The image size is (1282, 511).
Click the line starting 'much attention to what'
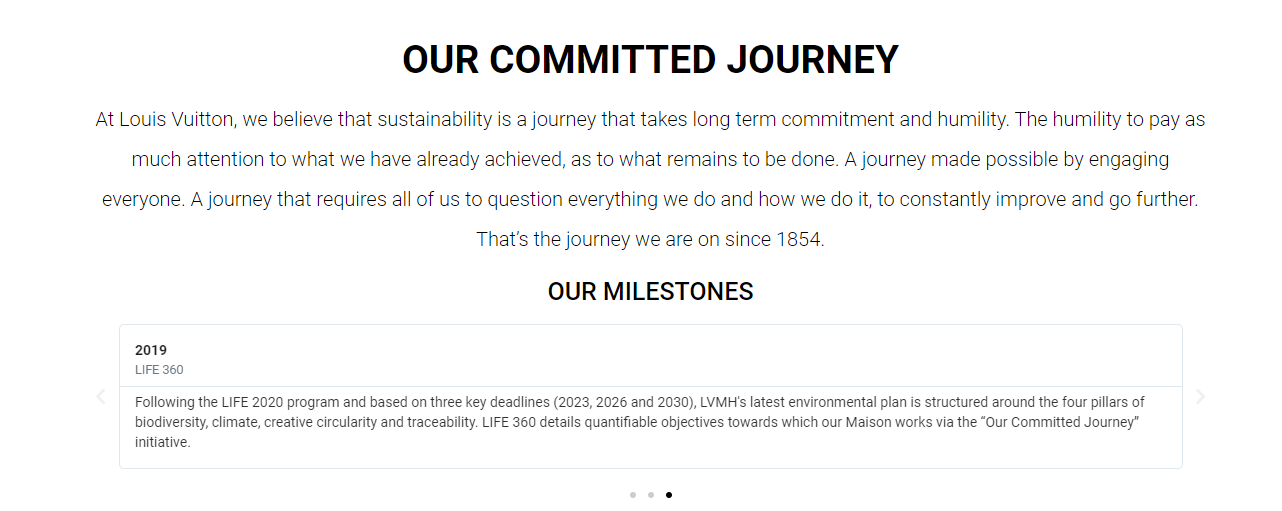pos(650,160)
